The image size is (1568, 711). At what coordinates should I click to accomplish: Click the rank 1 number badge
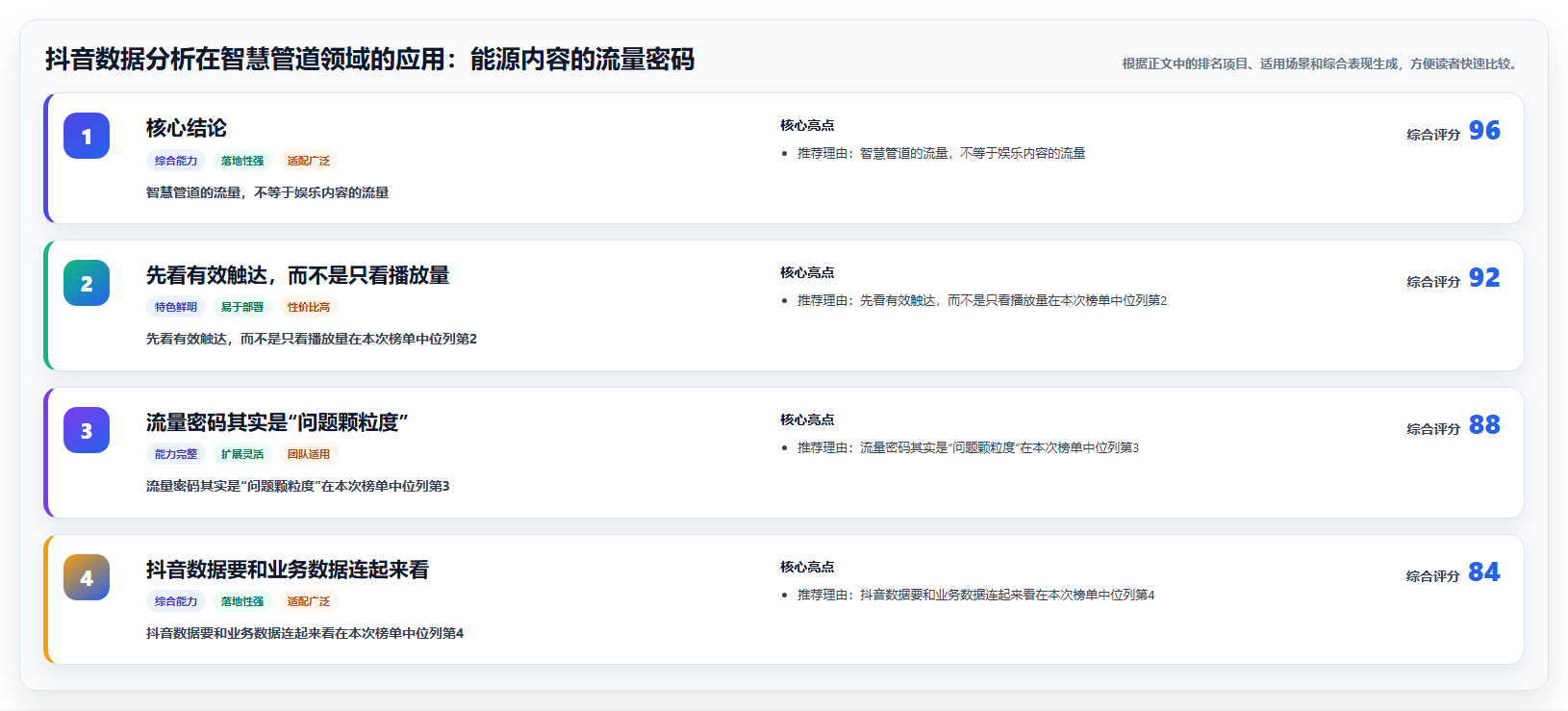(x=87, y=136)
